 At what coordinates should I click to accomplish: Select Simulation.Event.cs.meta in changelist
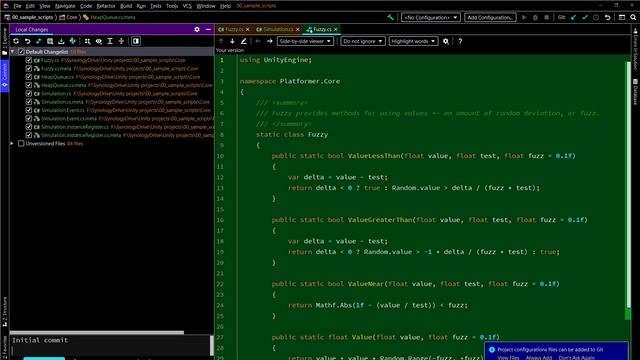pos(69,119)
